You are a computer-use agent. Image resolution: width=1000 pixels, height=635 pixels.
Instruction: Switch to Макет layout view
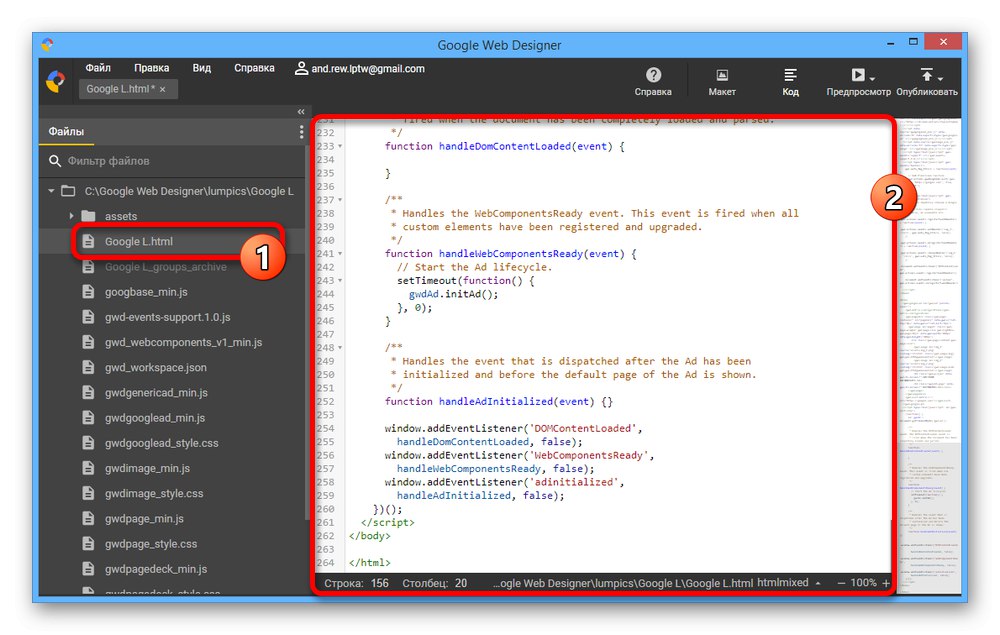722,82
